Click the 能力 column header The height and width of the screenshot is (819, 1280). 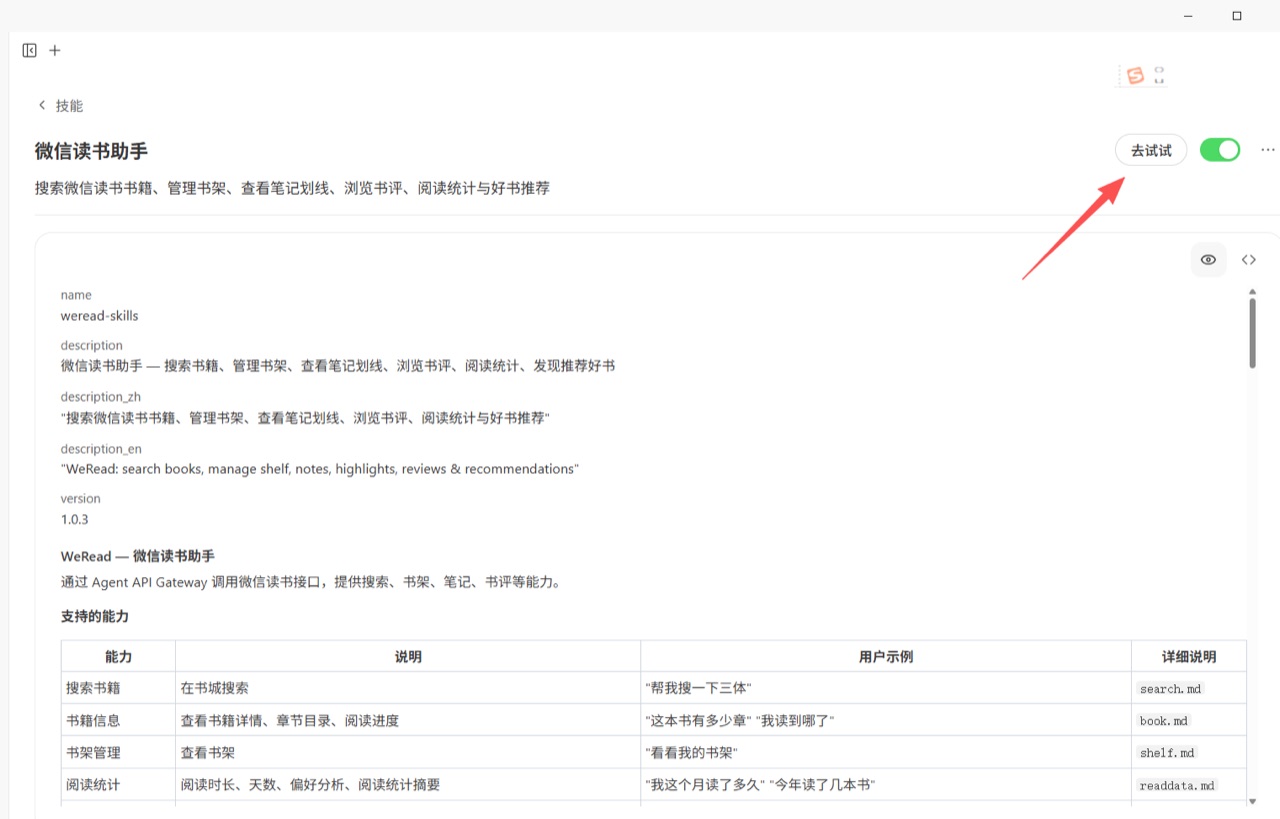pos(118,656)
